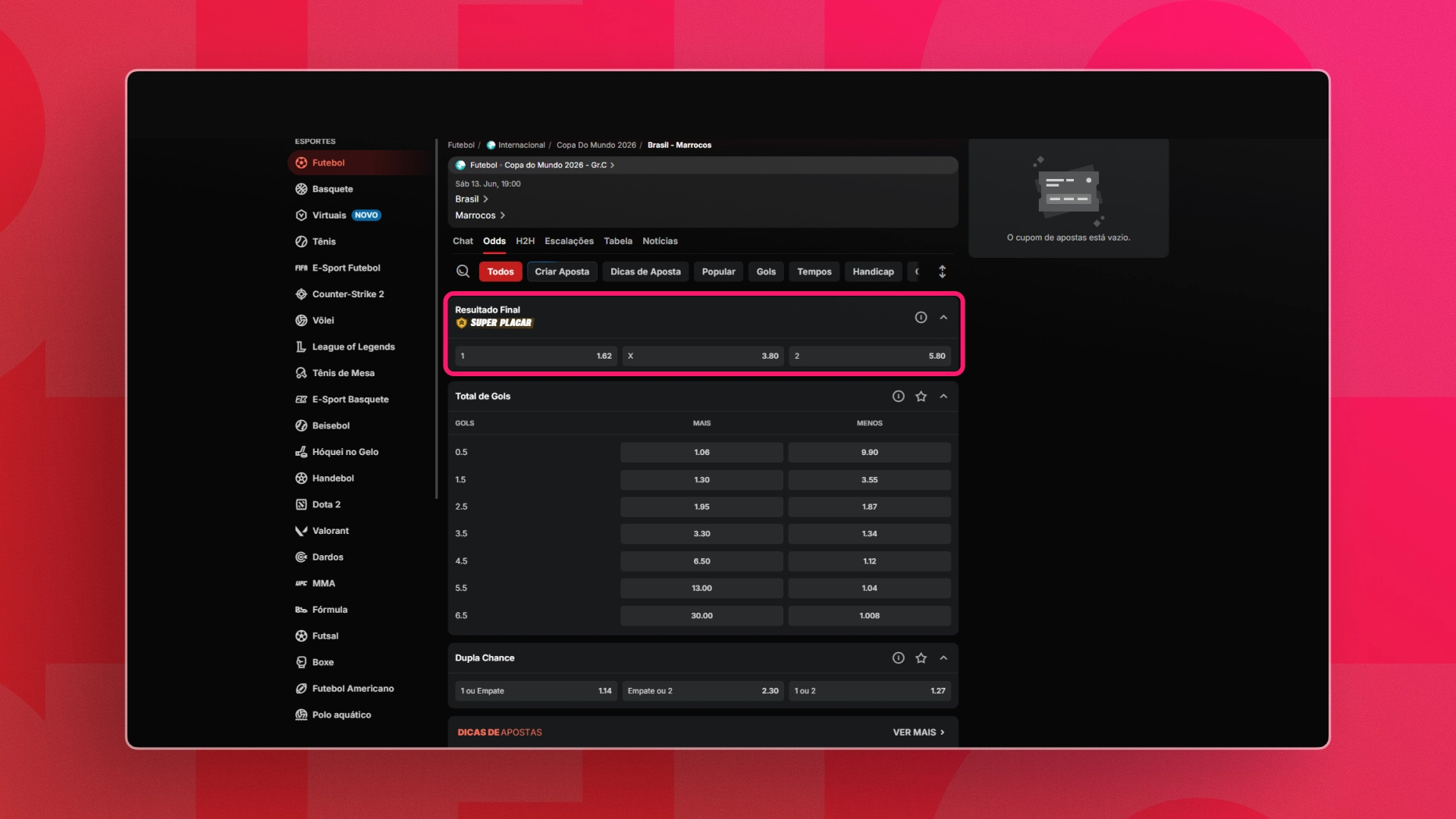Switch to the Odds tab
Screen dimensions: 1456x819
click(494, 241)
